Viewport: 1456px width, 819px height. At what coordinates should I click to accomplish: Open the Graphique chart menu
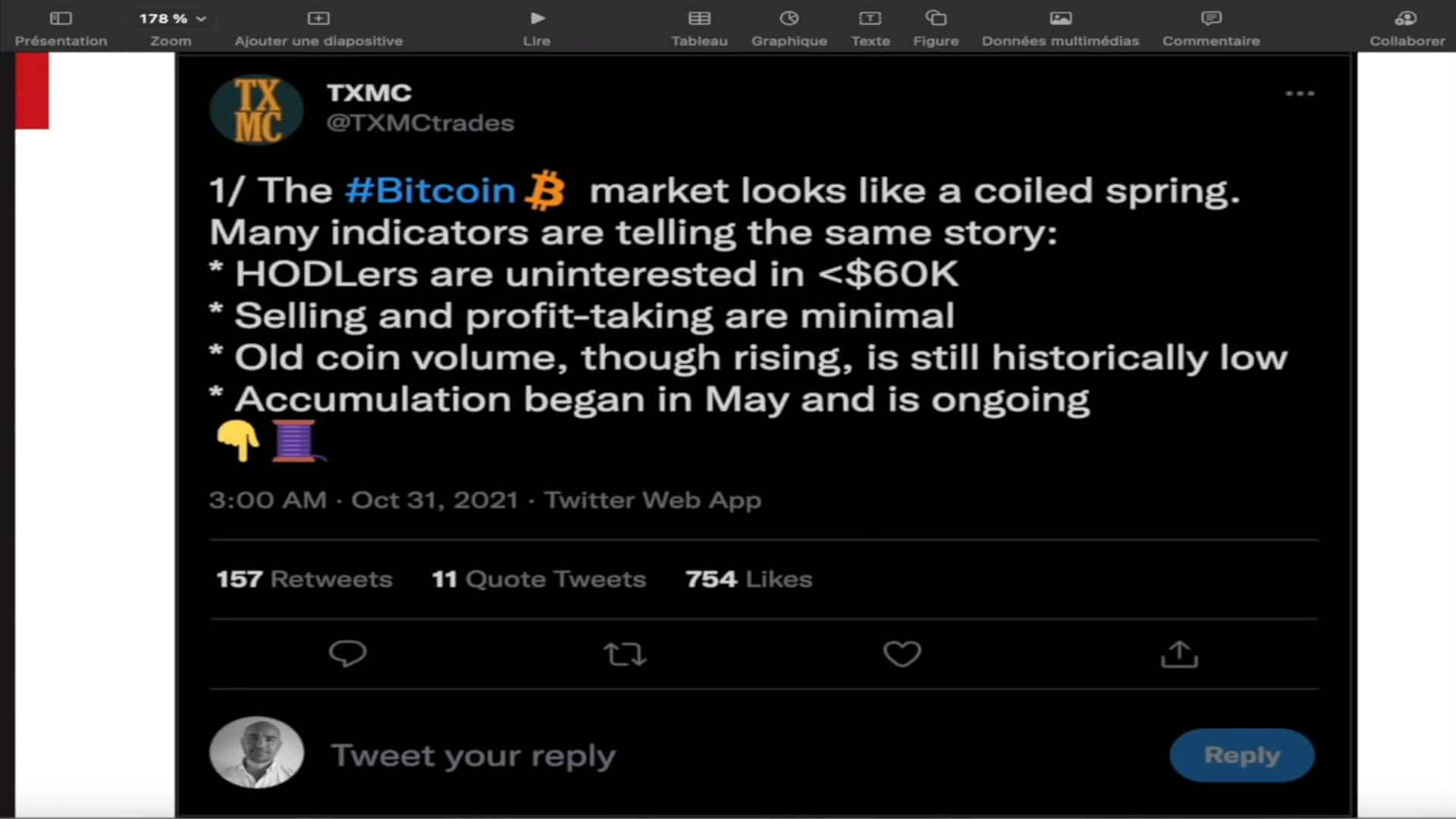(789, 27)
